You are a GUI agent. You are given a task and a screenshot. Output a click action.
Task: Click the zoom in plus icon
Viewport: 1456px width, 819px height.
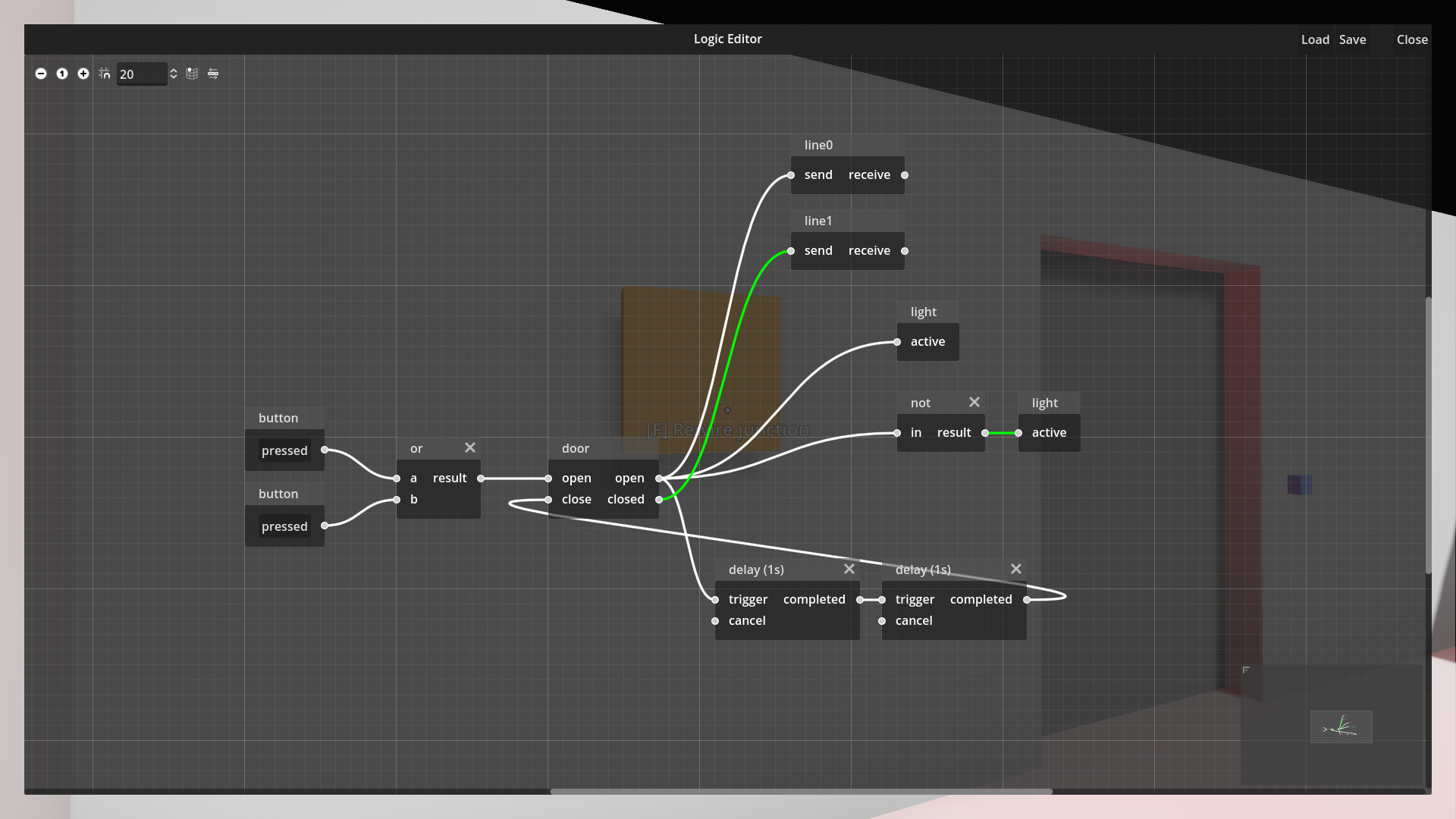point(83,74)
